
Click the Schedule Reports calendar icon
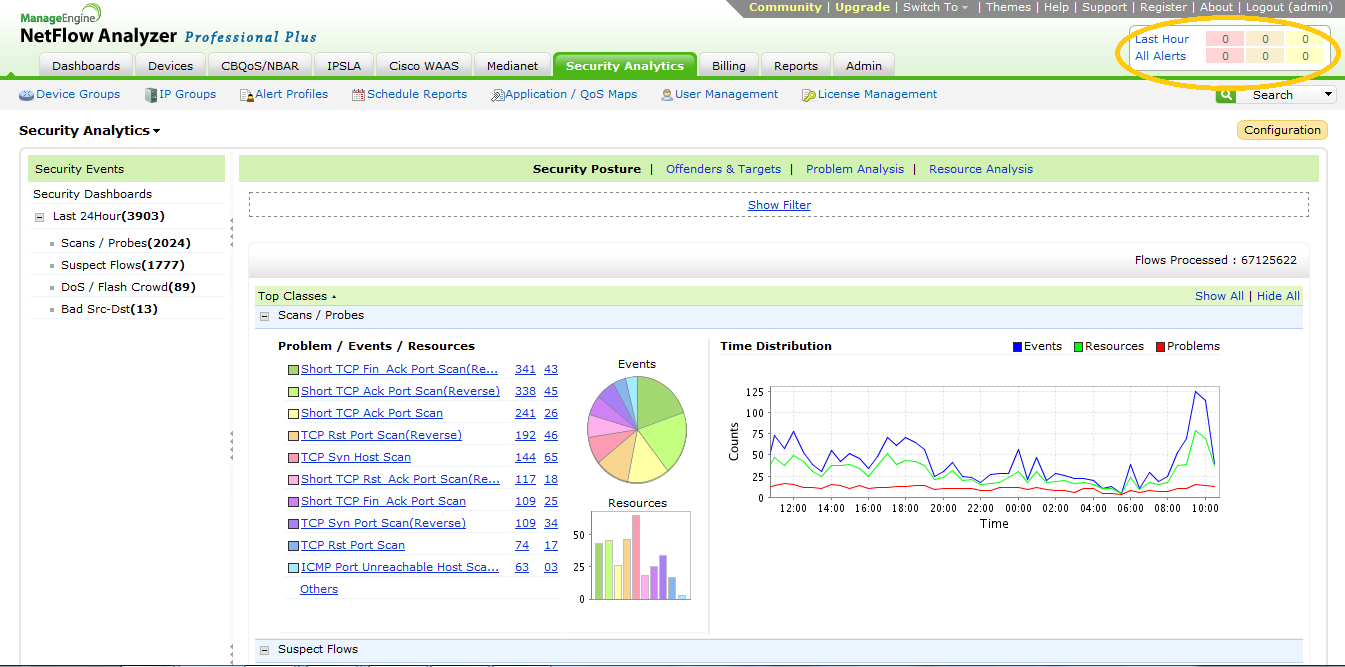pos(358,95)
